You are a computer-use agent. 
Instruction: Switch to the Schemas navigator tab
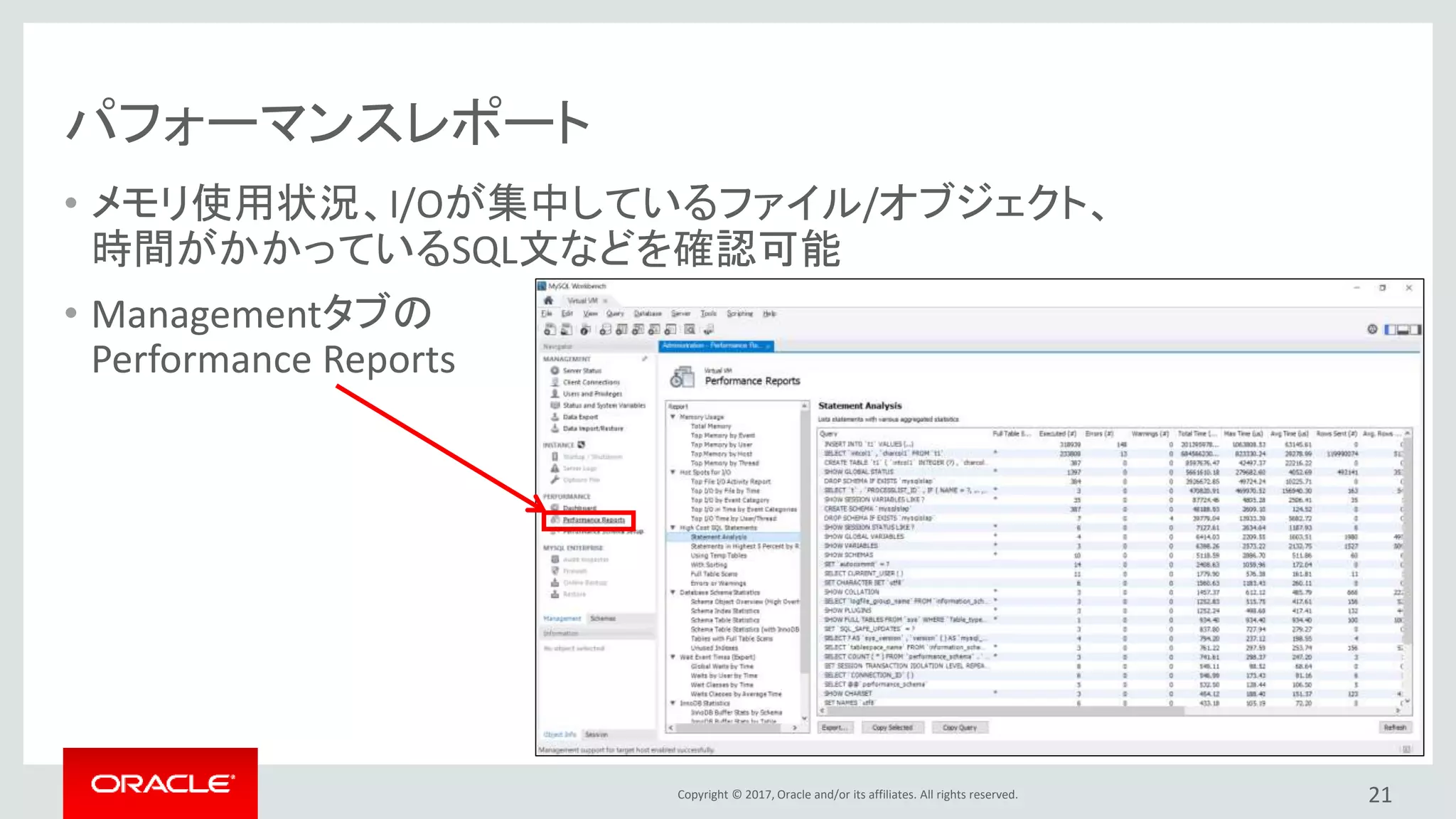coord(602,619)
